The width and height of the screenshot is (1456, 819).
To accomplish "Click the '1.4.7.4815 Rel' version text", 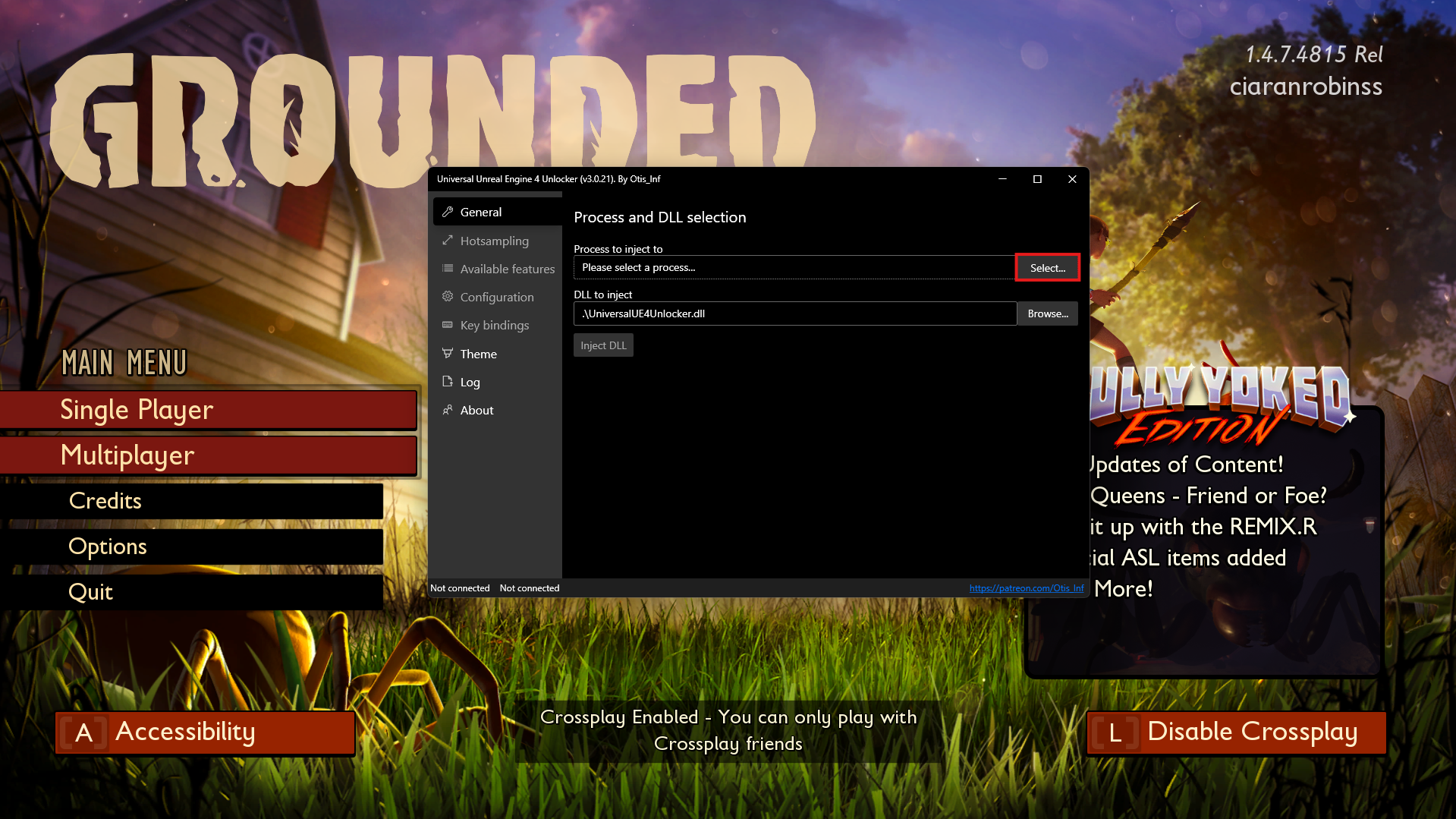I will (x=1314, y=55).
